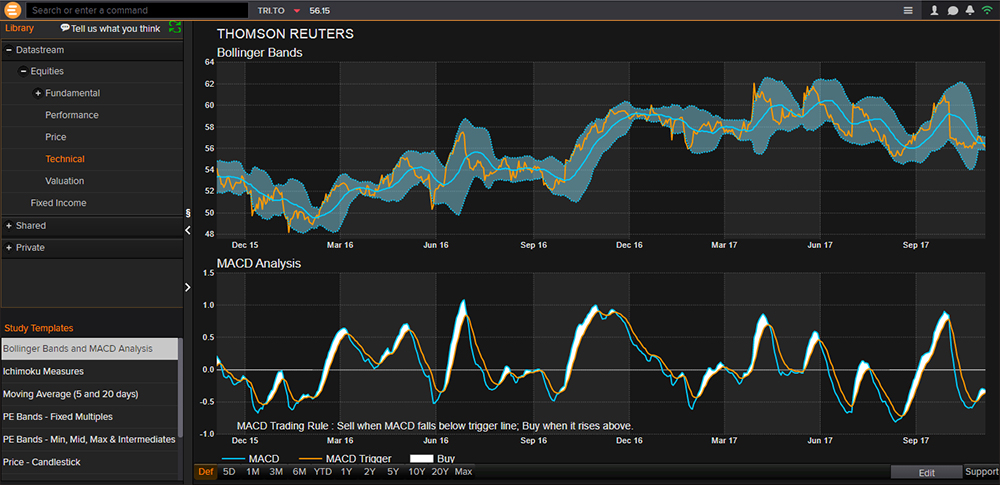Collapse the left panel with upper arrow
Screen dimensions: 1000x485
(x=188, y=230)
